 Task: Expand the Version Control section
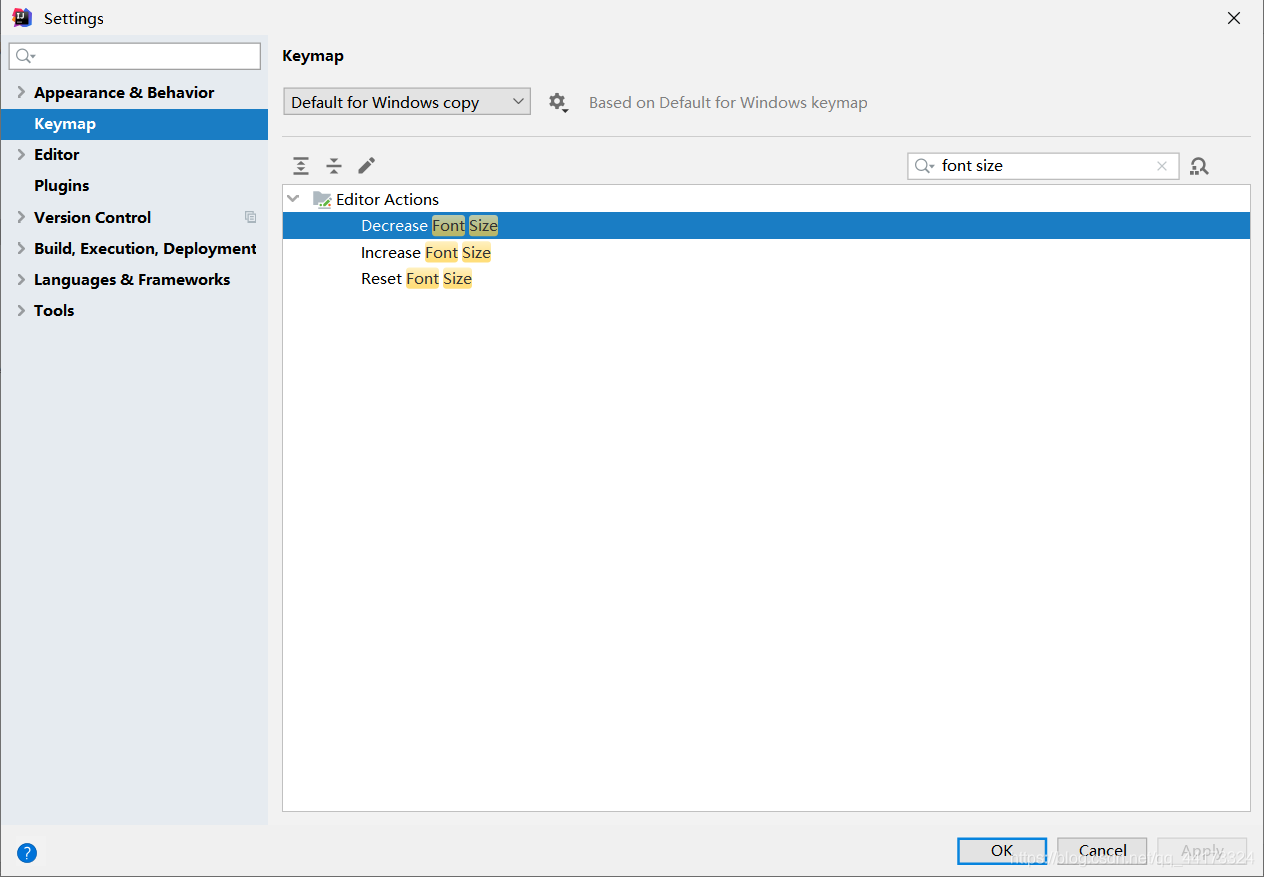[21, 217]
